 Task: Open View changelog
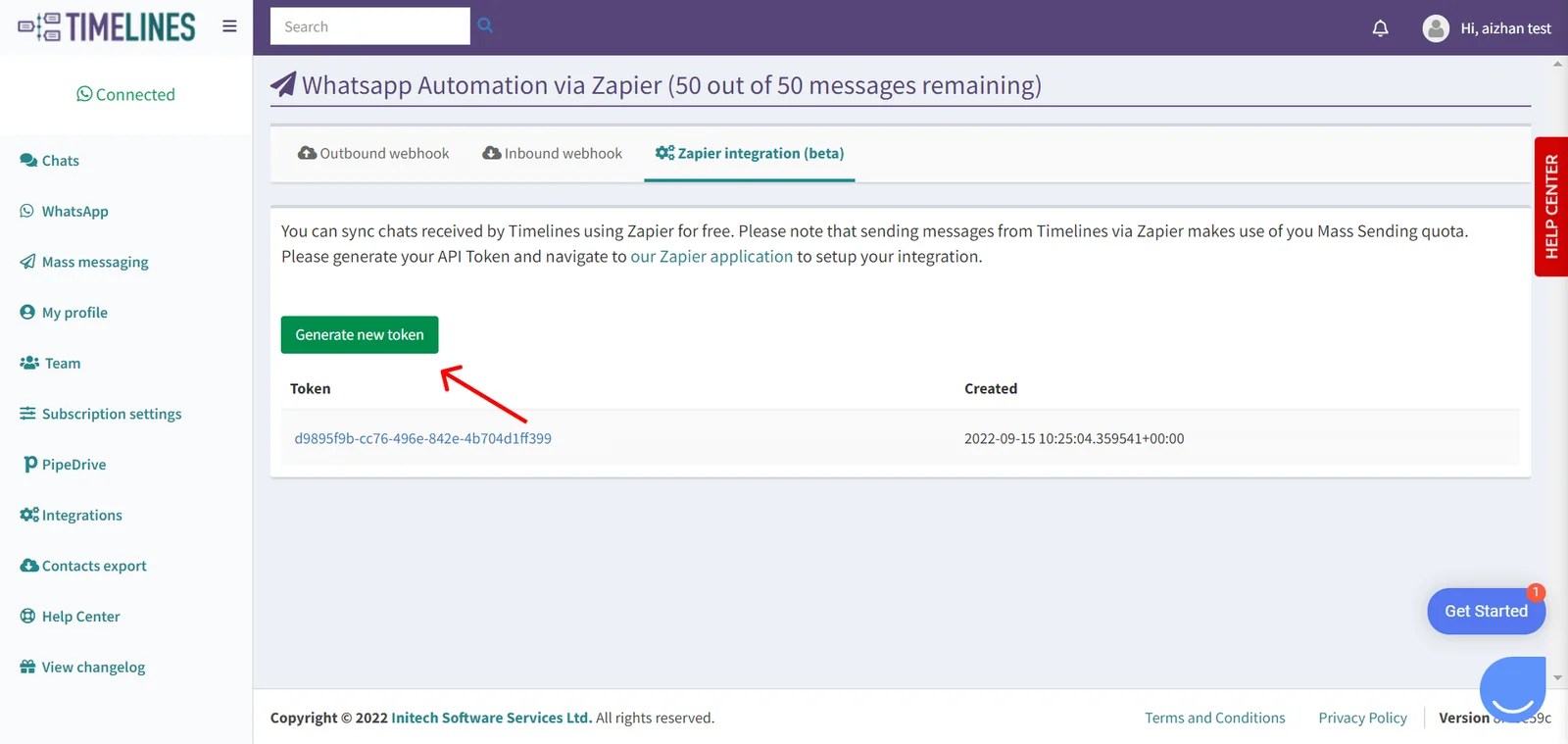(82, 668)
